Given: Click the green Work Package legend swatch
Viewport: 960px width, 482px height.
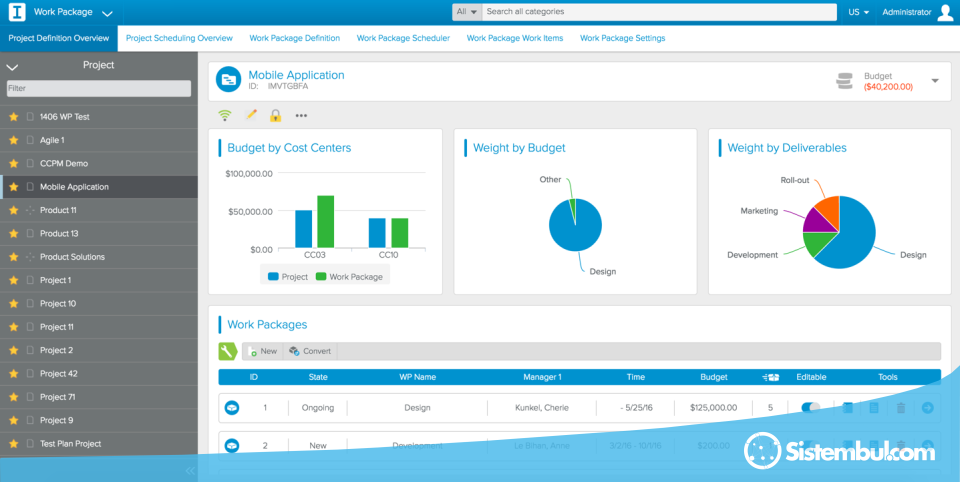Looking at the screenshot, I should point(321,276).
